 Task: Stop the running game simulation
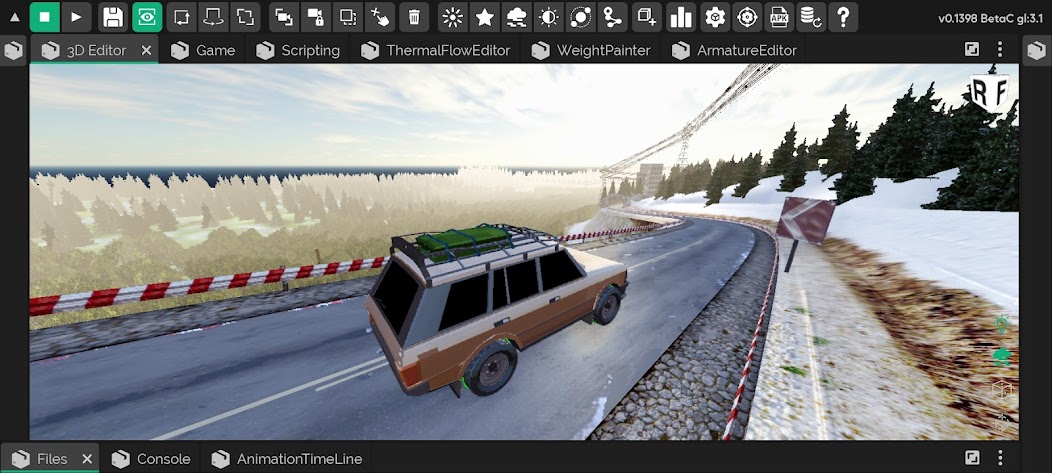pyautogui.click(x=45, y=16)
